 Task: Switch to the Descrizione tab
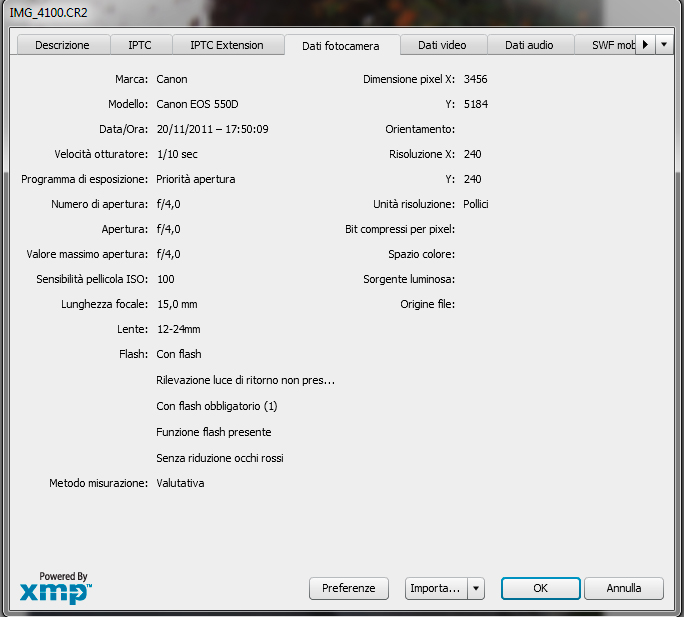[63, 45]
